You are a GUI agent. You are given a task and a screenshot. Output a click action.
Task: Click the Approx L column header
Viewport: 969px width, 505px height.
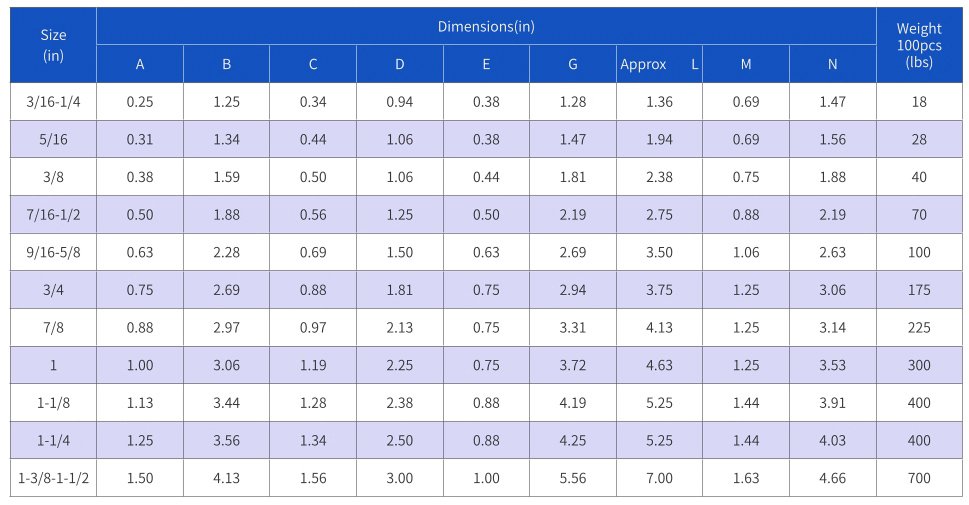coord(659,65)
